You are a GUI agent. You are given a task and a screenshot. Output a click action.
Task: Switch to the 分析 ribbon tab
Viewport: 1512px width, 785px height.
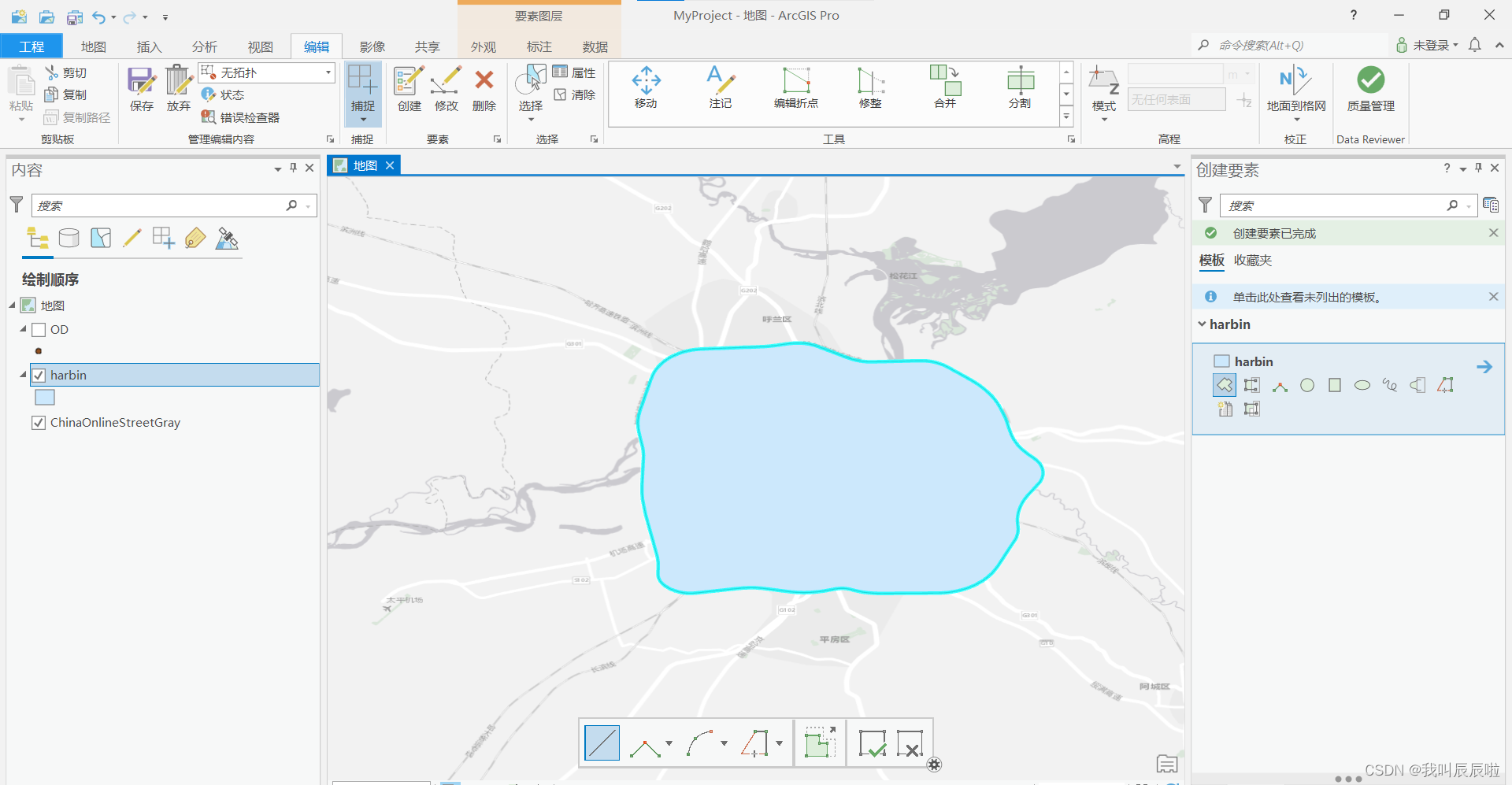click(x=205, y=46)
